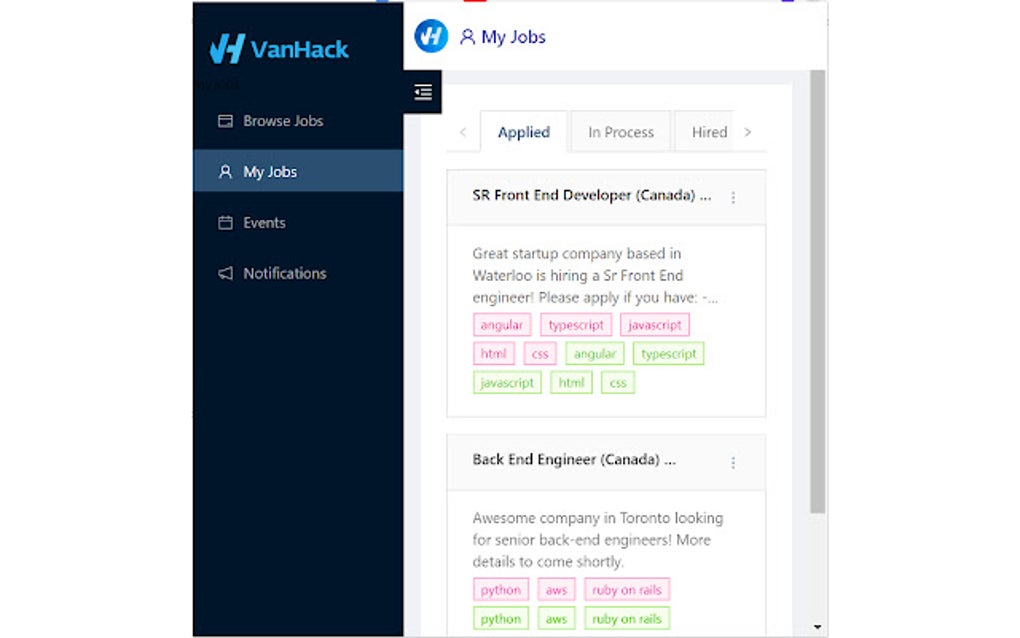
Task: Select the Browse Jobs sidebar icon
Action: click(226, 120)
